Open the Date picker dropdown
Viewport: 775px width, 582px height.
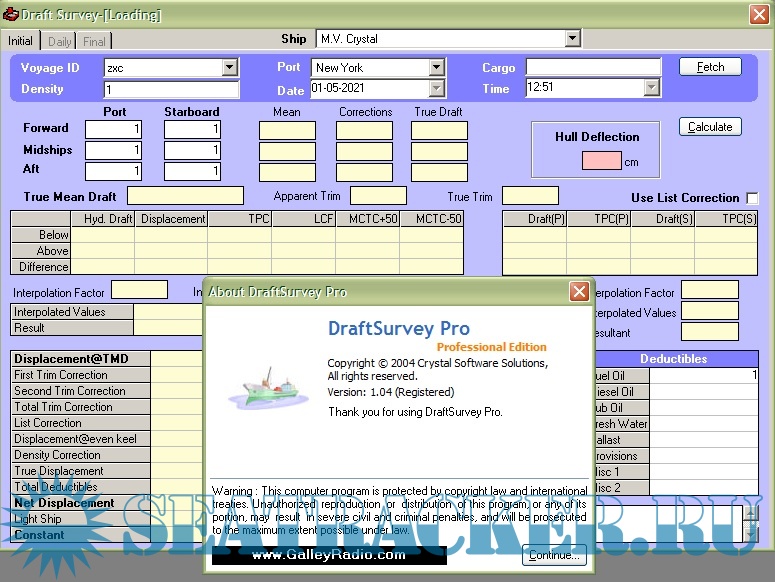(436, 89)
